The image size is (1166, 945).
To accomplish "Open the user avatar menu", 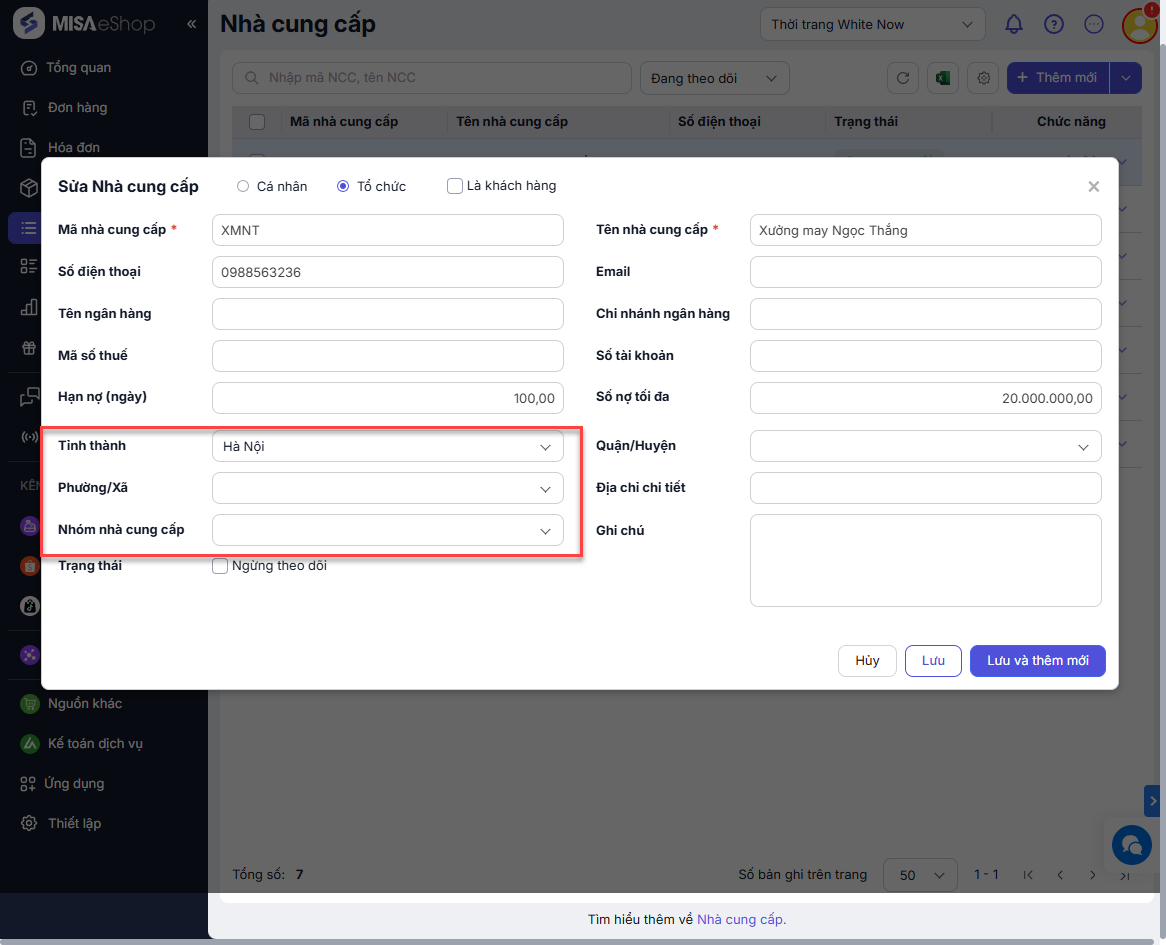I will [x=1139, y=25].
